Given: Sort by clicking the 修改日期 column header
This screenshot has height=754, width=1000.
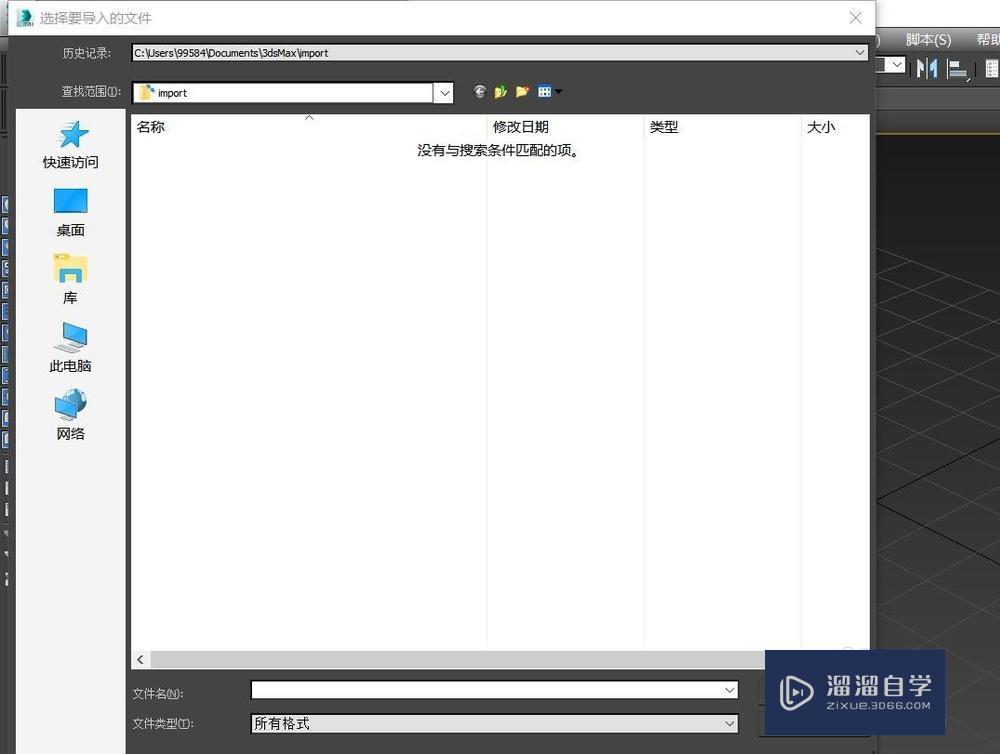Looking at the screenshot, I should pos(521,127).
